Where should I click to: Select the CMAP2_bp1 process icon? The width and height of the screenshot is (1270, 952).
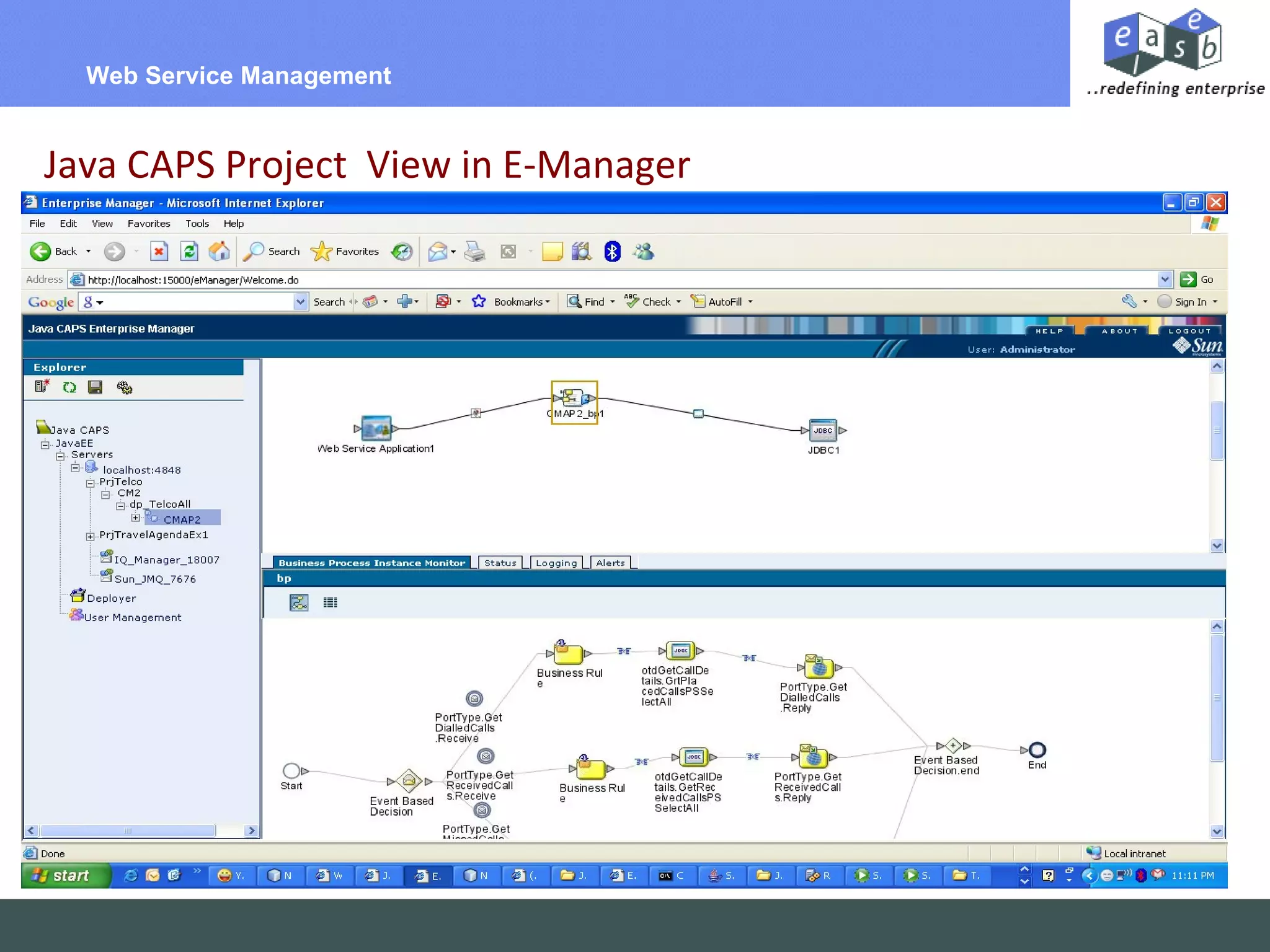[x=574, y=398]
